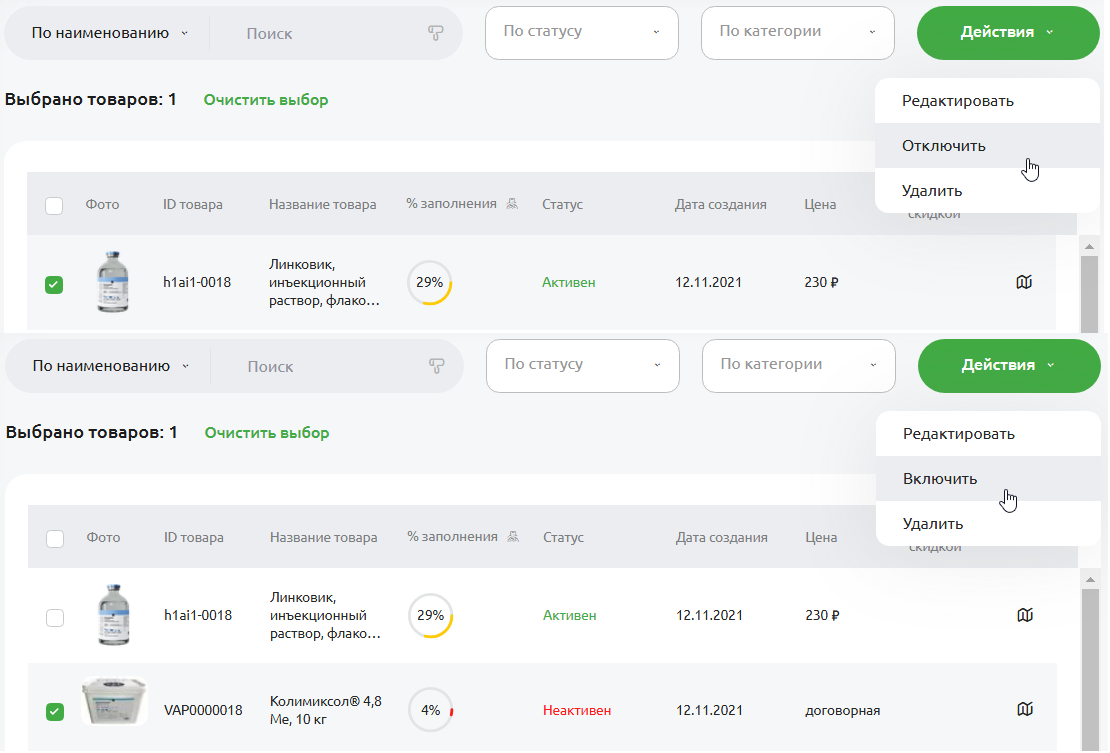Choose Включить in the actions menu
Image resolution: width=1110 pixels, height=753 pixels.
pos(988,479)
